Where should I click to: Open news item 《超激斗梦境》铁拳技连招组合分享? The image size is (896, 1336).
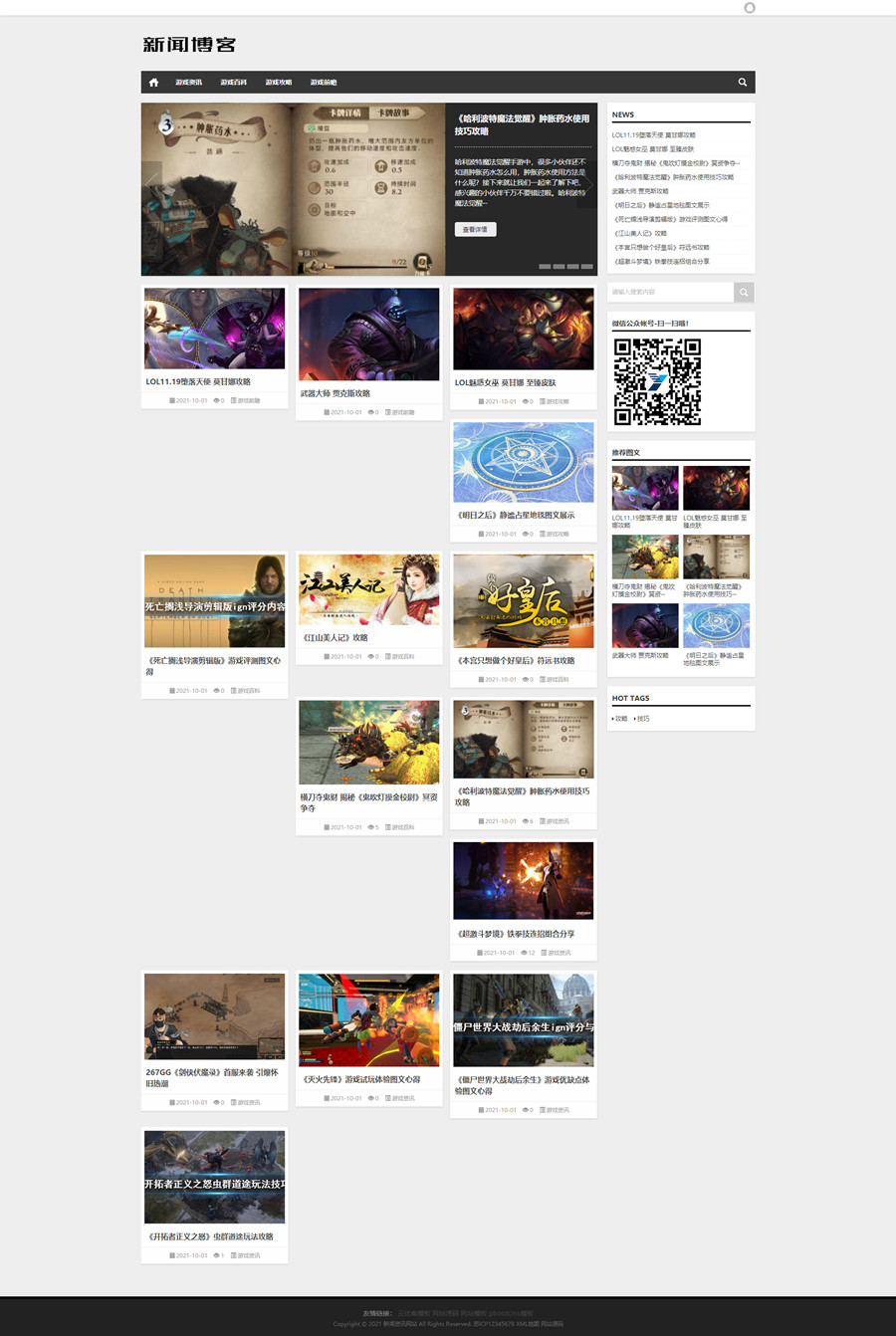(661, 261)
